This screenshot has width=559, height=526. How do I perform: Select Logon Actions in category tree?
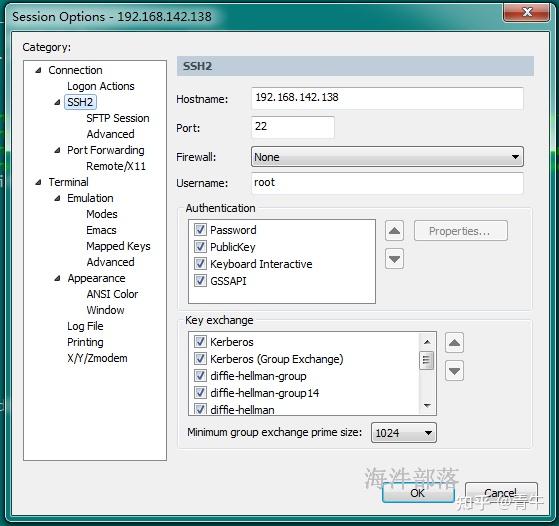pyautogui.click(x=101, y=86)
